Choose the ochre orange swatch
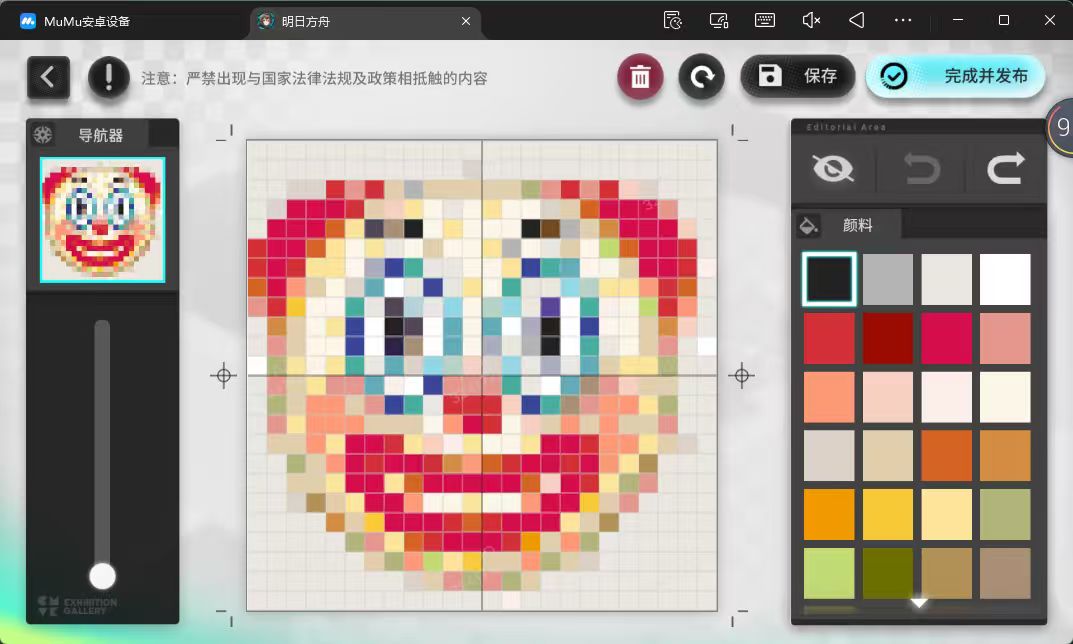 [1005, 456]
